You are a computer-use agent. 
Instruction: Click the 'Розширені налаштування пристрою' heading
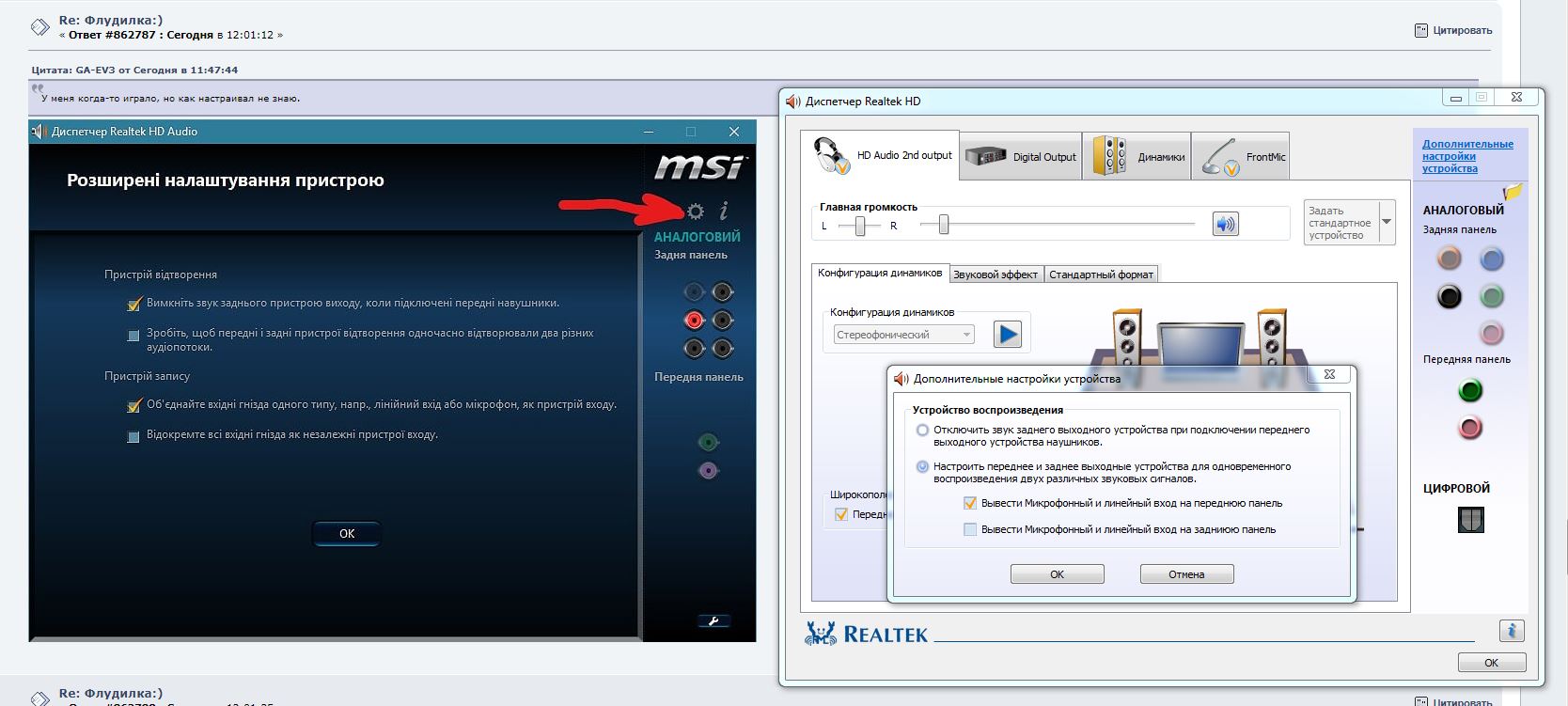[x=226, y=180]
